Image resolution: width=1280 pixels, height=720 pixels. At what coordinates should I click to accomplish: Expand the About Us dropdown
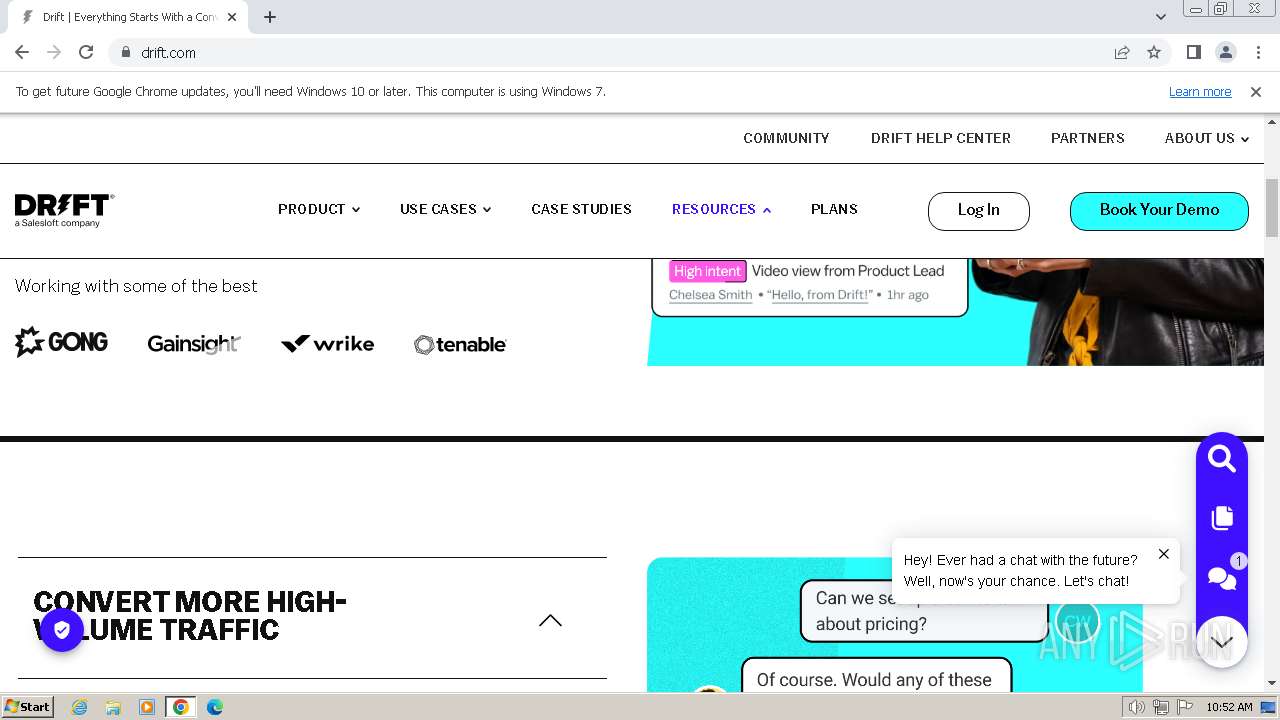point(1206,138)
